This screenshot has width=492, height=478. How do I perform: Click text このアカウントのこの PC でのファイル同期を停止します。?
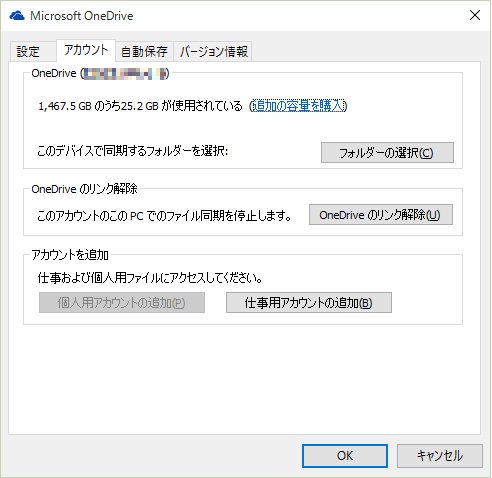click(164, 216)
